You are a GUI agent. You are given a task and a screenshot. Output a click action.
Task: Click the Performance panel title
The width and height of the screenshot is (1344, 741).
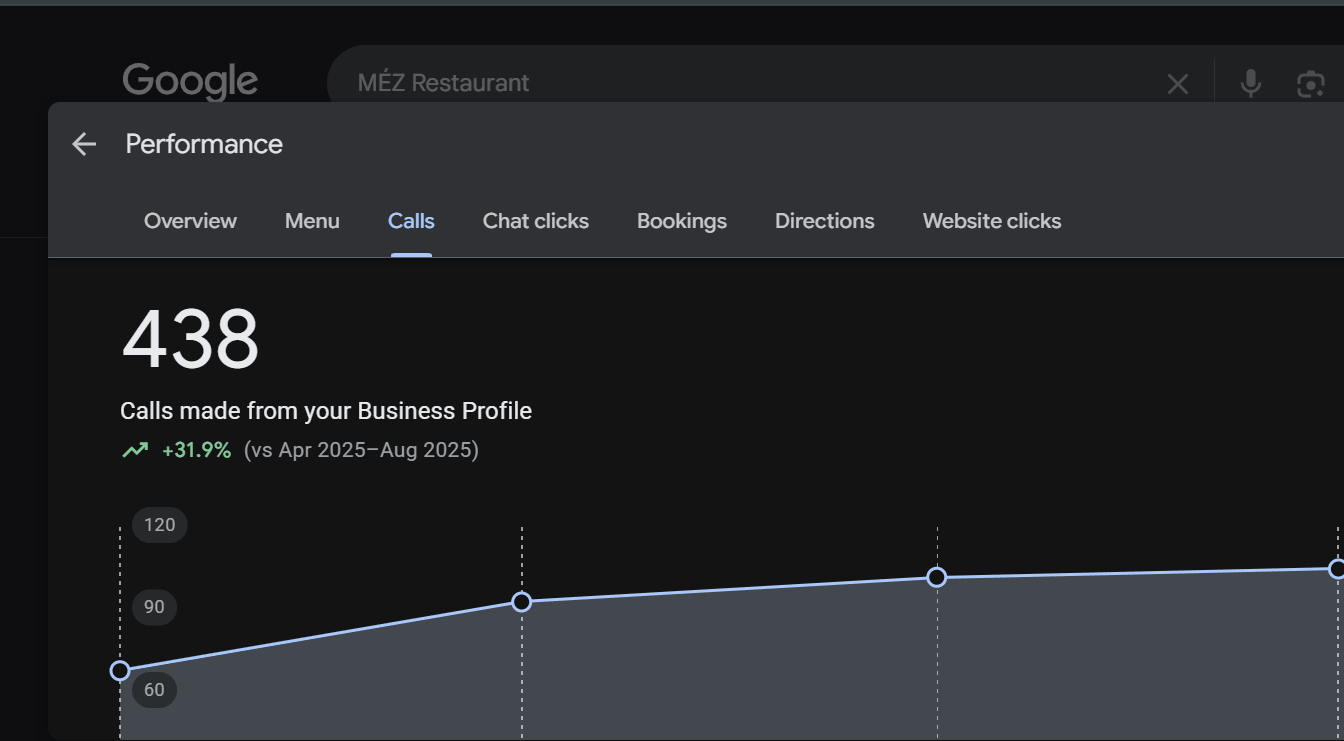(204, 144)
